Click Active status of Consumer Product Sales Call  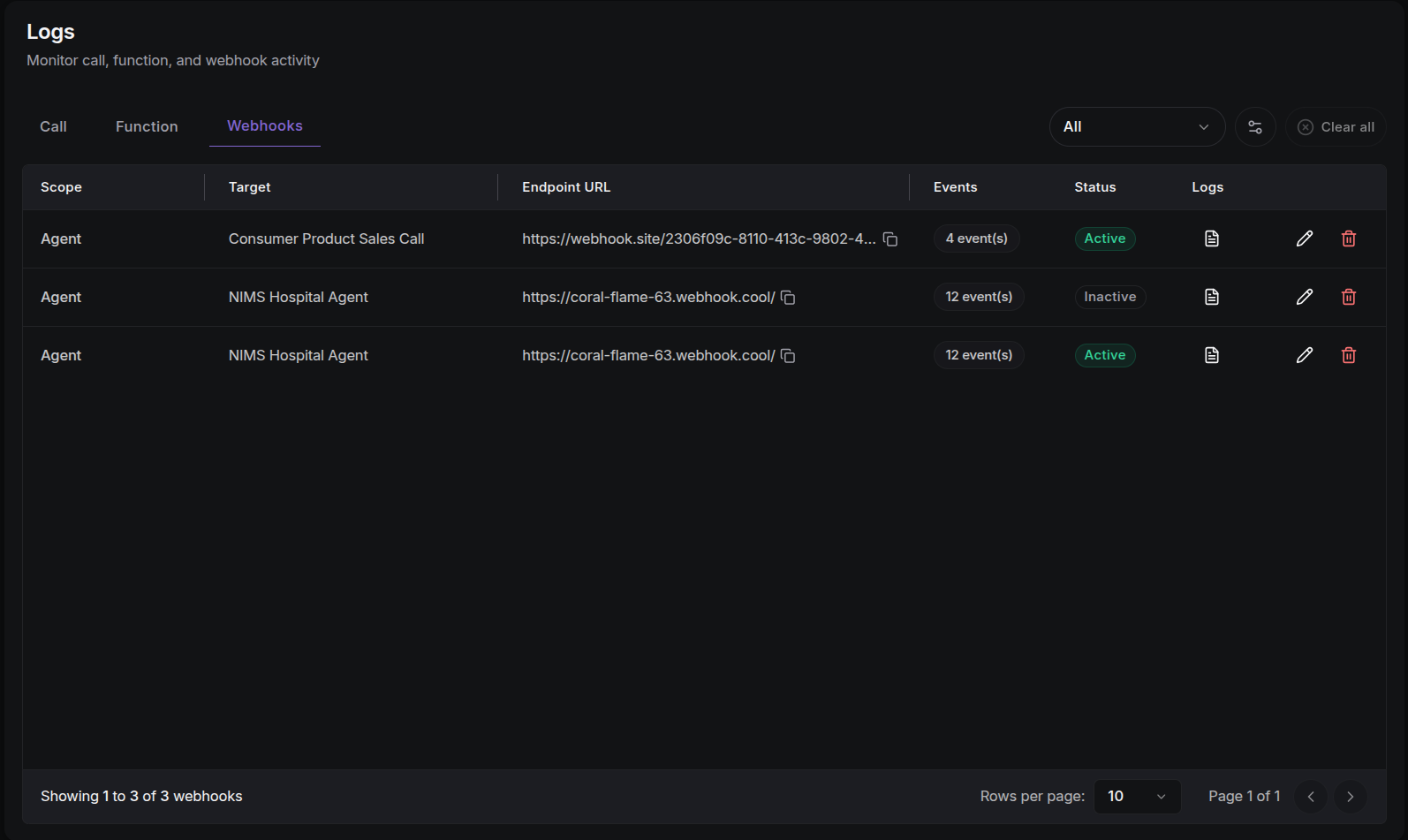1105,238
